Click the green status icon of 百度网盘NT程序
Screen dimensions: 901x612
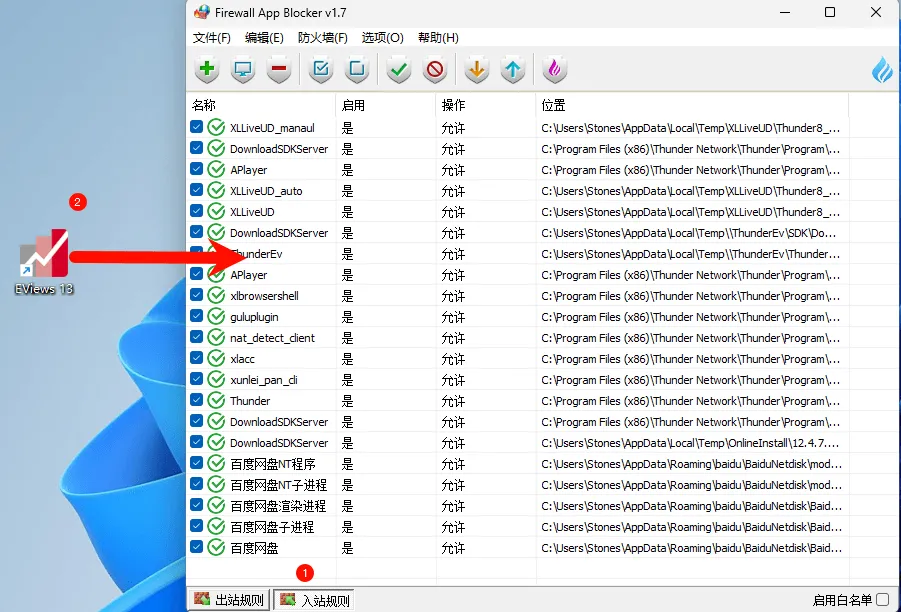pos(216,463)
